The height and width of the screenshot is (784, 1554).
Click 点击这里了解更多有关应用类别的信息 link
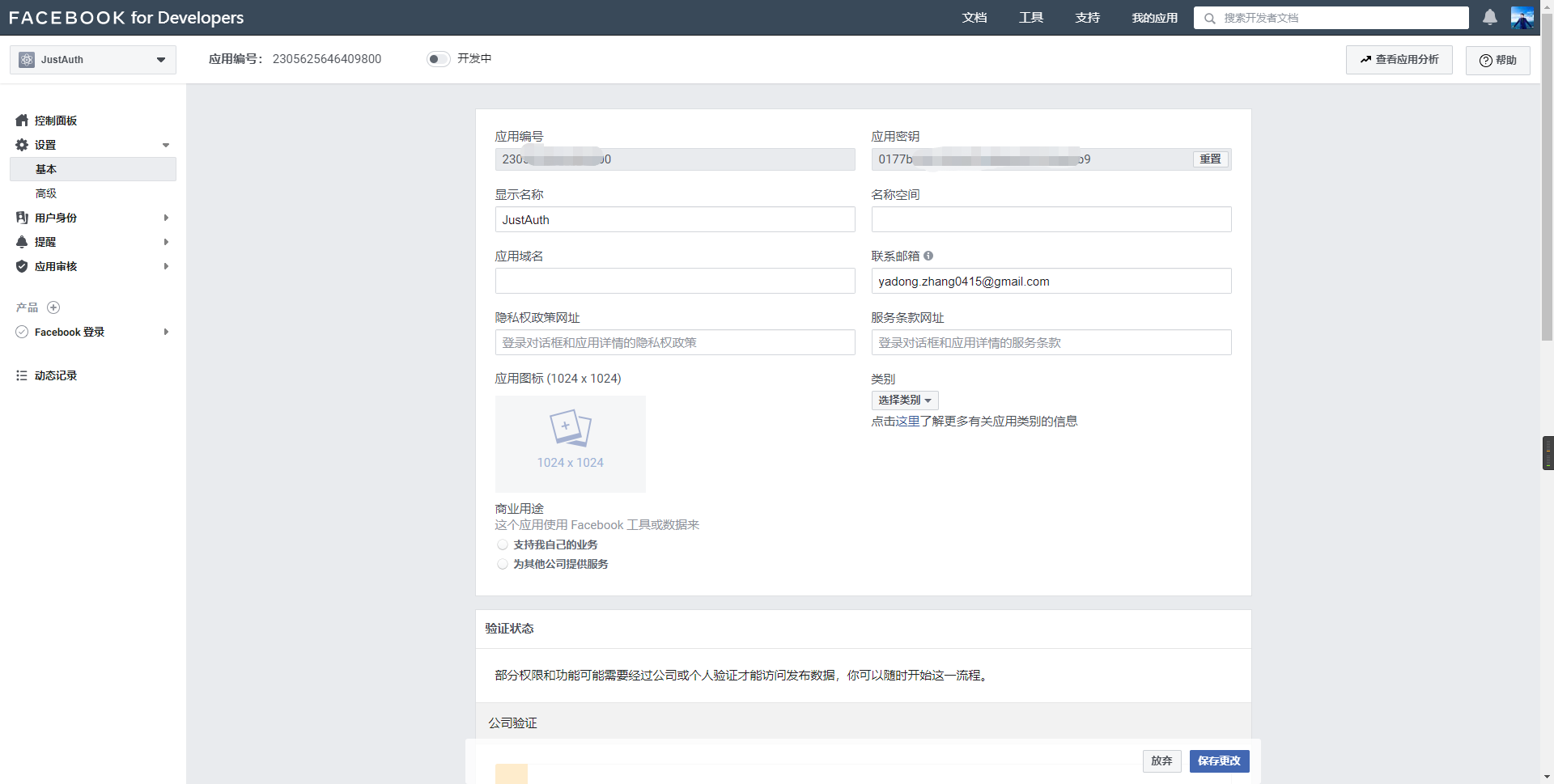[x=974, y=422]
